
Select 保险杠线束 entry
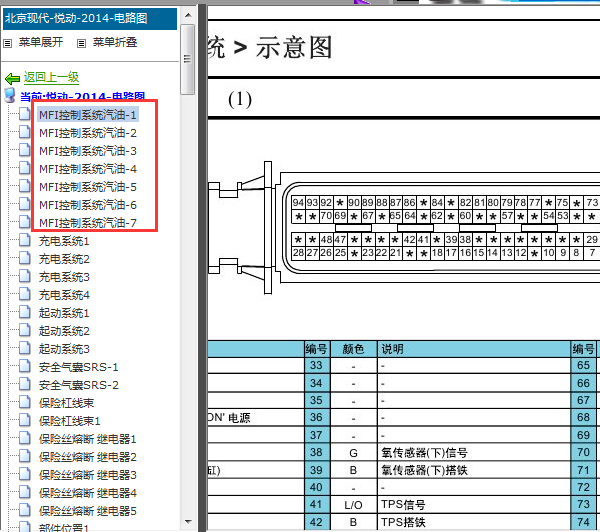(x=66, y=403)
